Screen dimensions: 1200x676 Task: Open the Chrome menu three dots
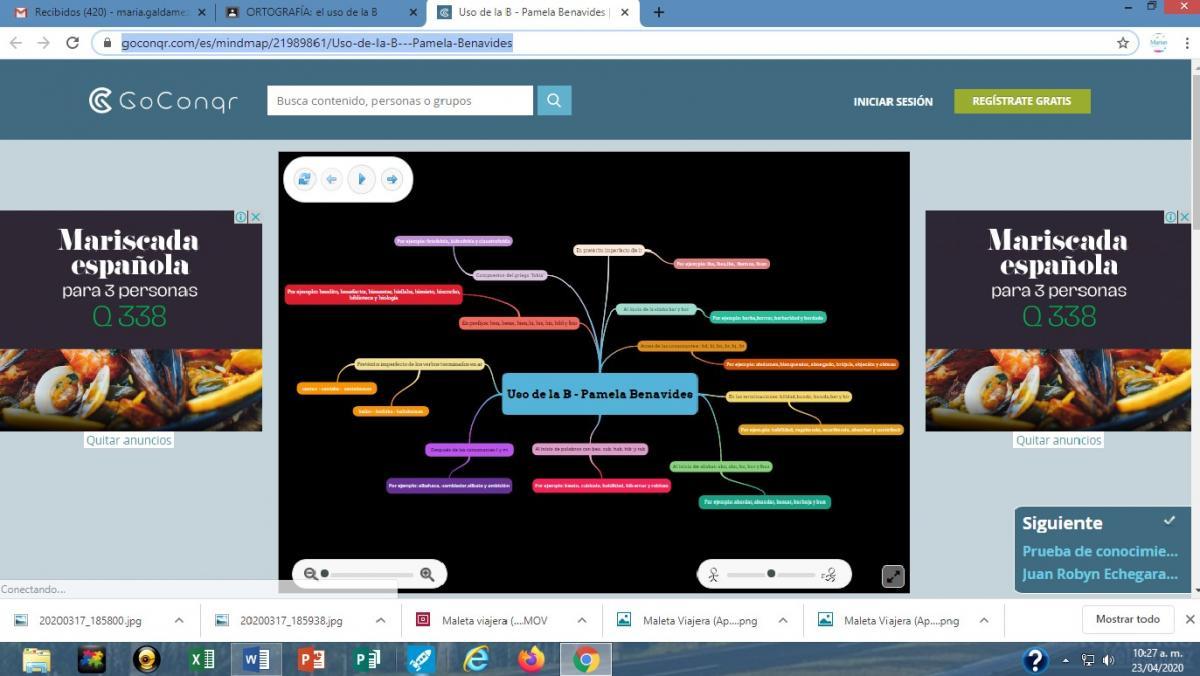click(1187, 43)
